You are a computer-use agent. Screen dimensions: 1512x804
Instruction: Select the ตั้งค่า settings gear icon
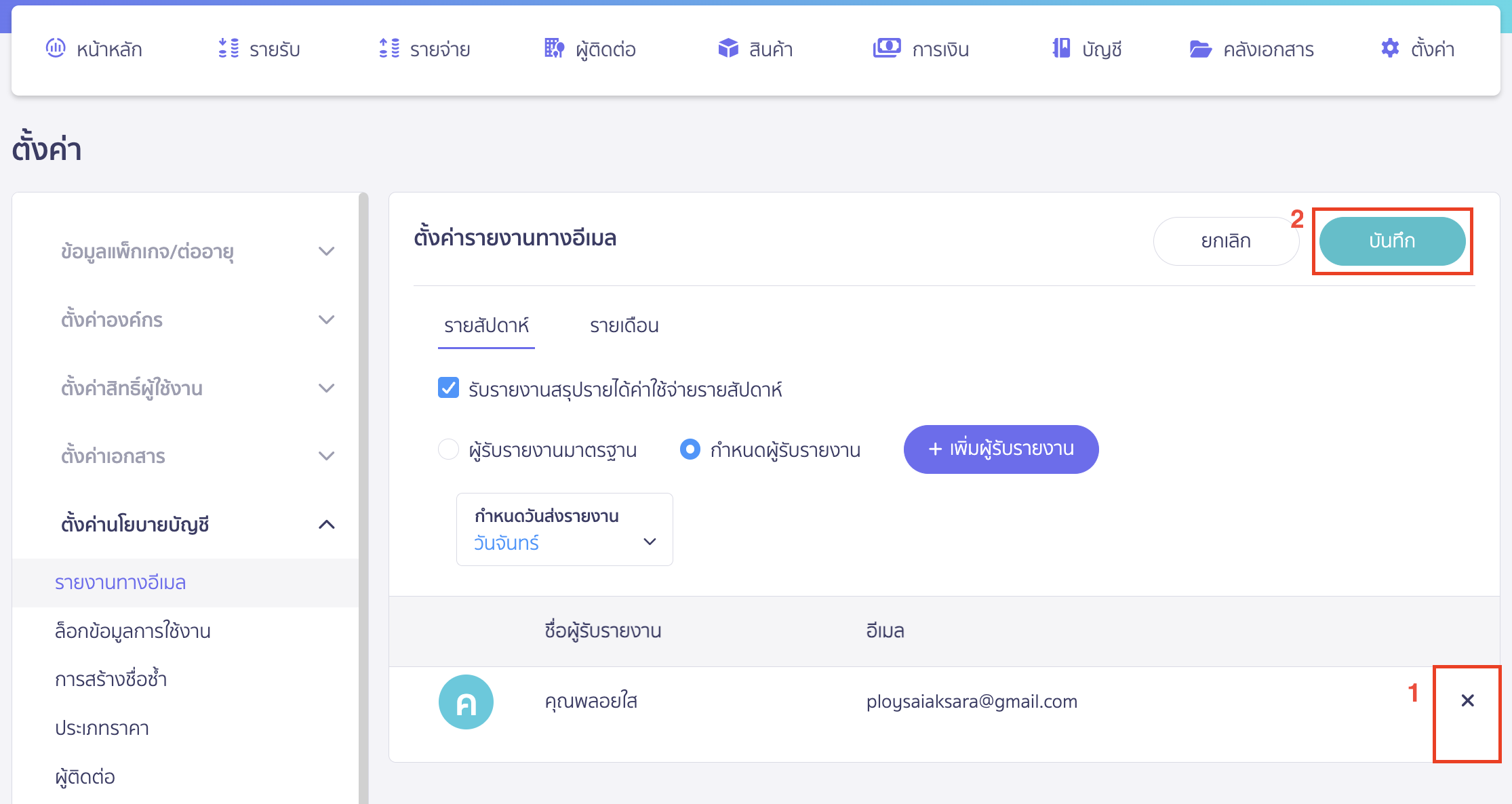click(x=1389, y=48)
